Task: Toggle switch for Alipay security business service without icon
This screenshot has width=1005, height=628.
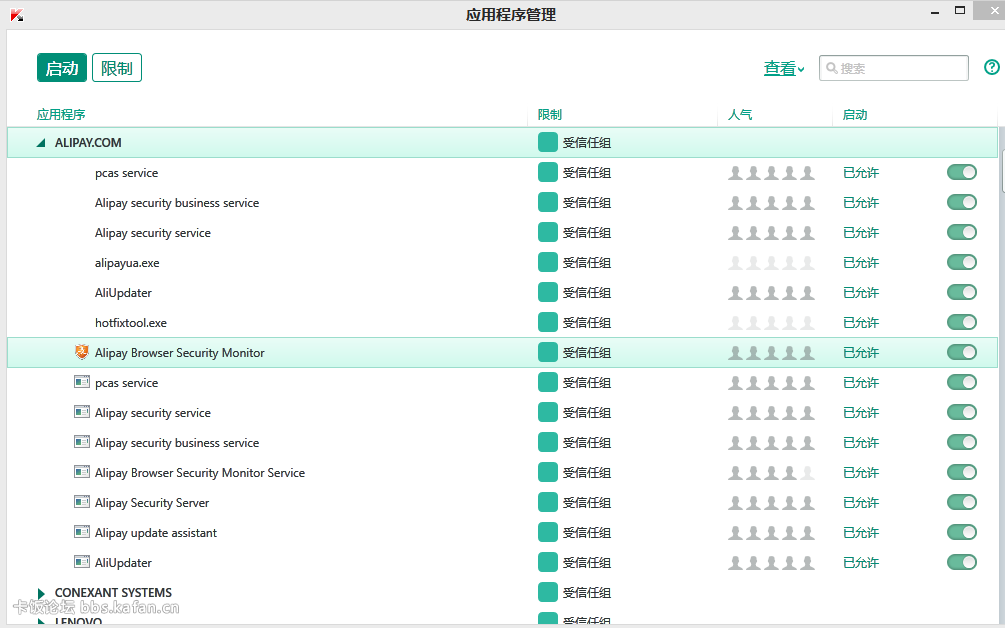Action: pos(961,202)
